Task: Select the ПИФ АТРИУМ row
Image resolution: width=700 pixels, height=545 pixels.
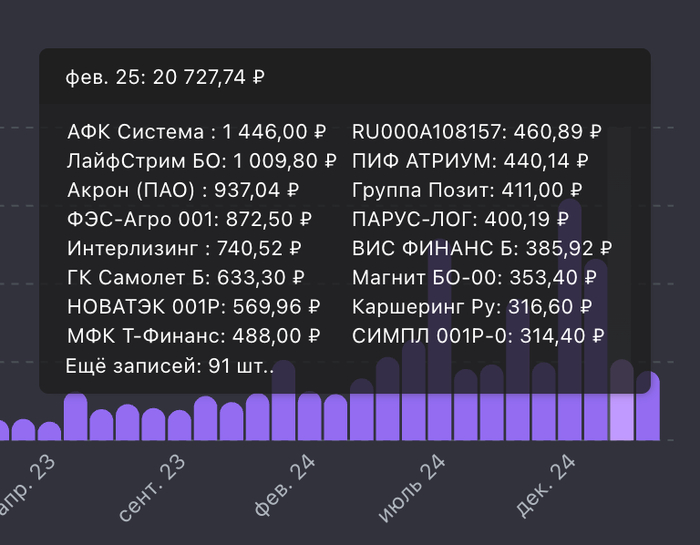Action: [x=470, y=160]
